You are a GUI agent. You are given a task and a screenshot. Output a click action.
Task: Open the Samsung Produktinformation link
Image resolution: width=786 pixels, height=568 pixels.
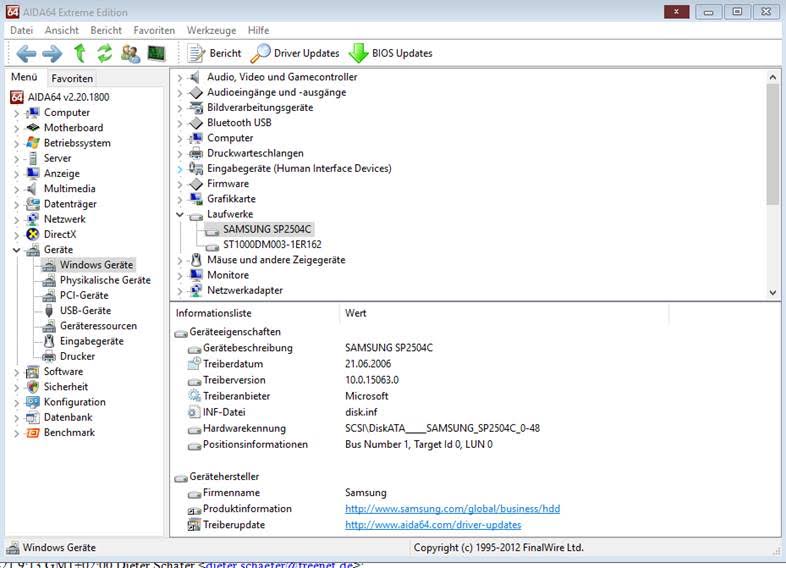tap(452, 509)
